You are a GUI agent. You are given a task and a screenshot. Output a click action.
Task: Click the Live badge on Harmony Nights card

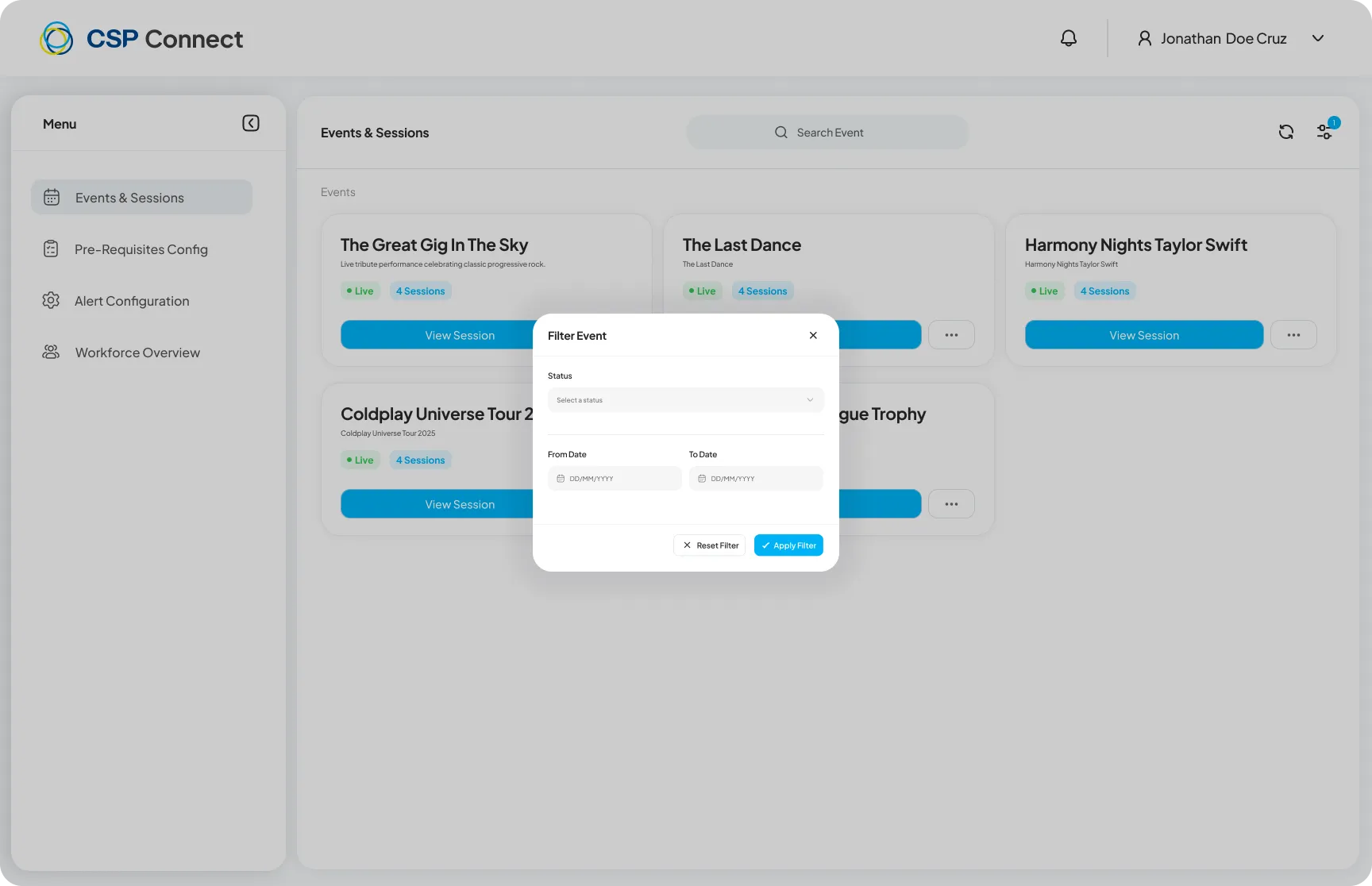point(1045,291)
